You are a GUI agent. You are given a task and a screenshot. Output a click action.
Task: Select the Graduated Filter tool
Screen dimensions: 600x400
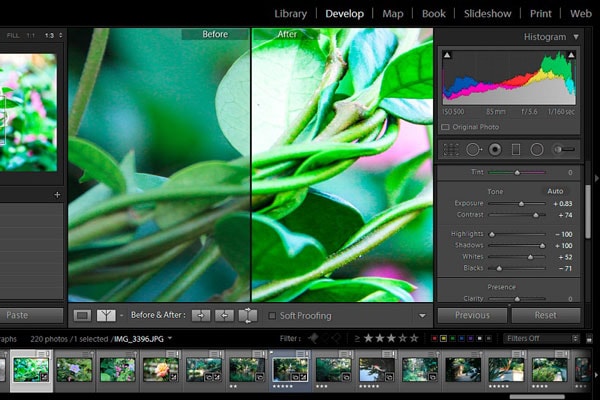(515, 149)
